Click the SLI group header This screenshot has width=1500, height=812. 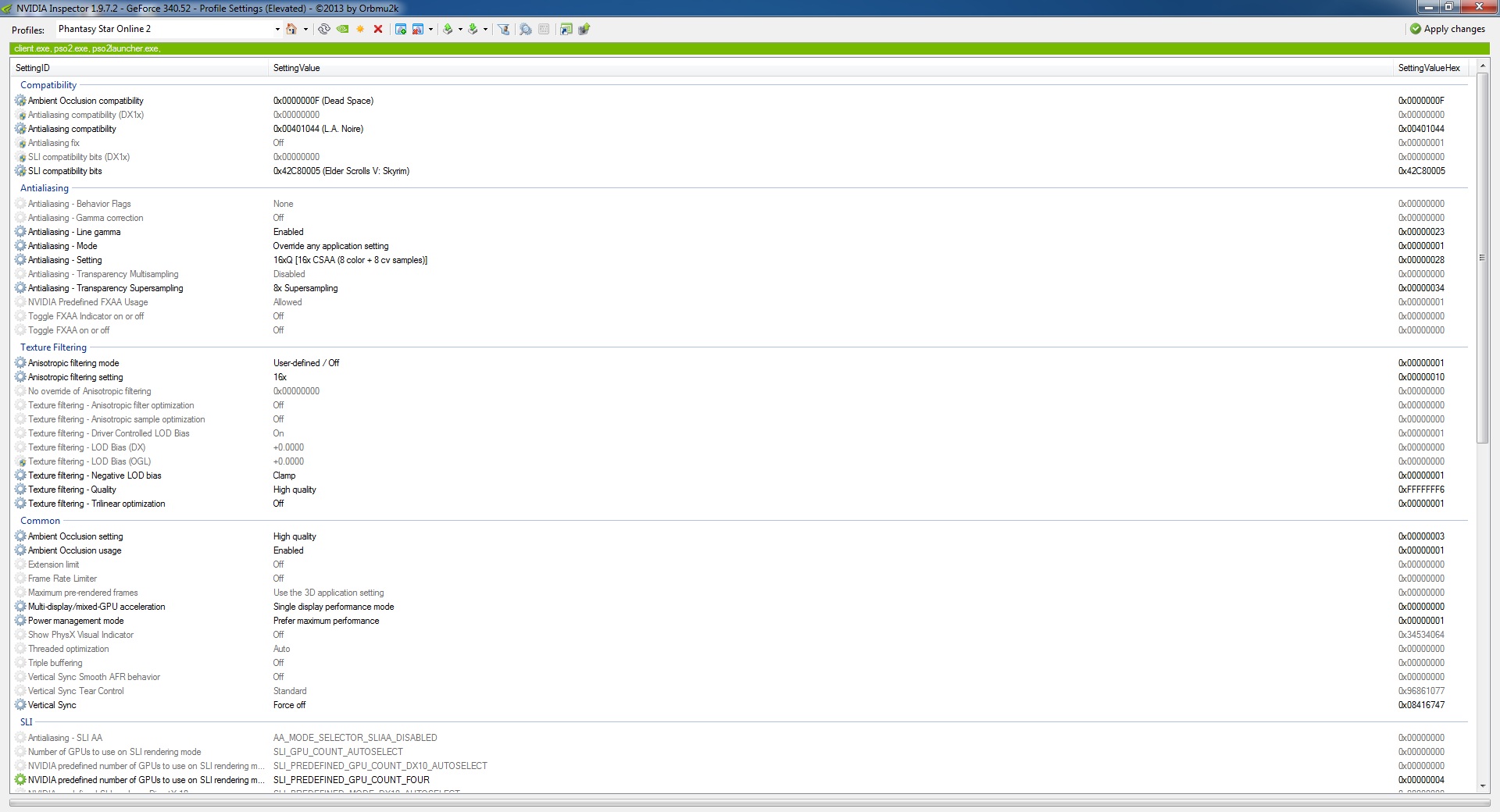click(27, 722)
